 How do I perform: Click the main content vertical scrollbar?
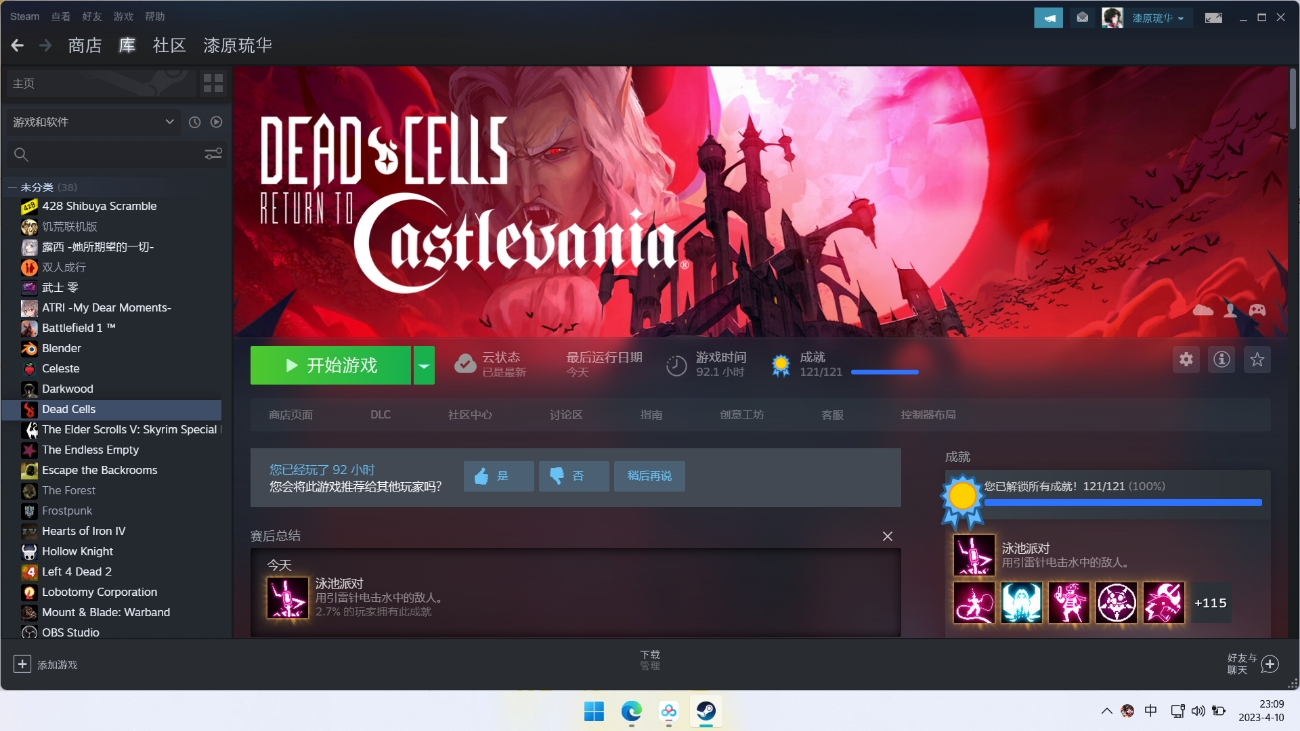pyautogui.click(x=1292, y=100)
